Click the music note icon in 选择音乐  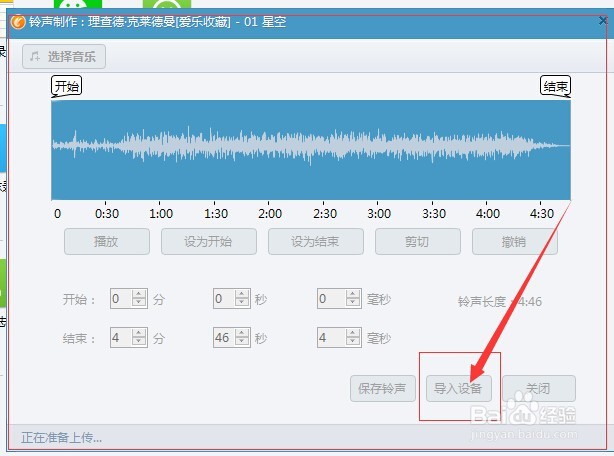(x=35, y=56)
